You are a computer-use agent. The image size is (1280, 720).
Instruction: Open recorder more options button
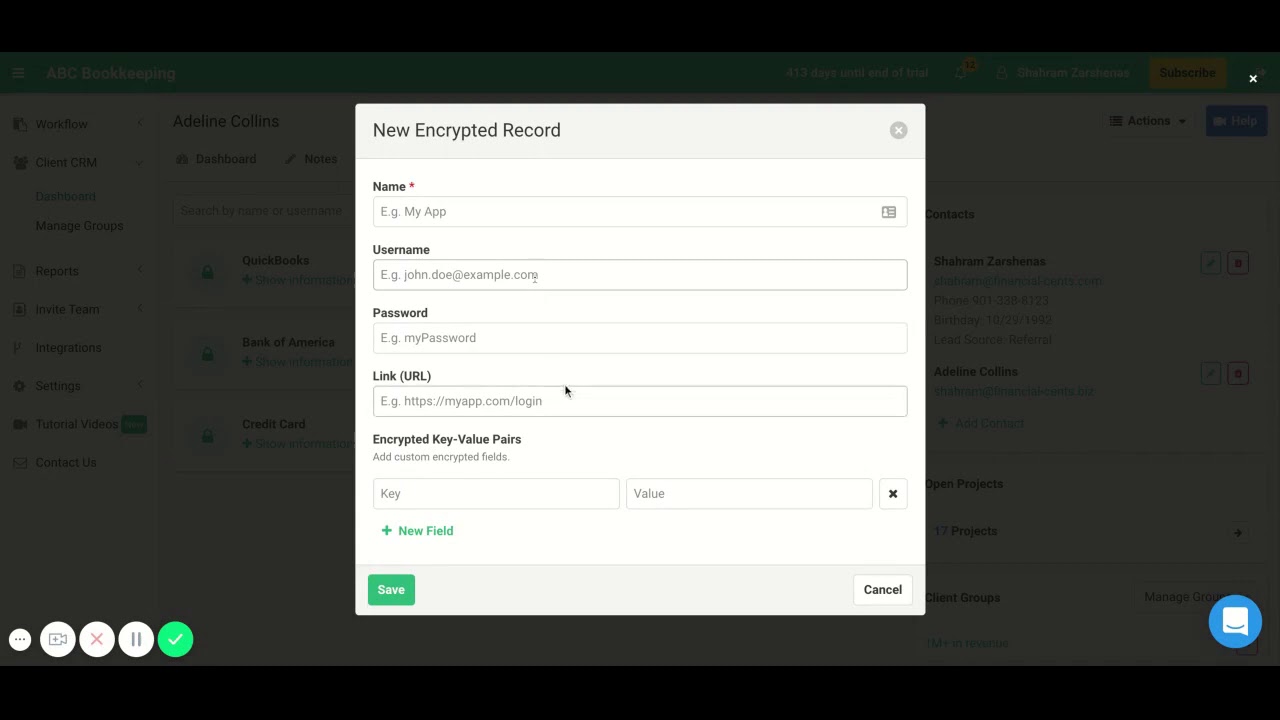[20, 640]
